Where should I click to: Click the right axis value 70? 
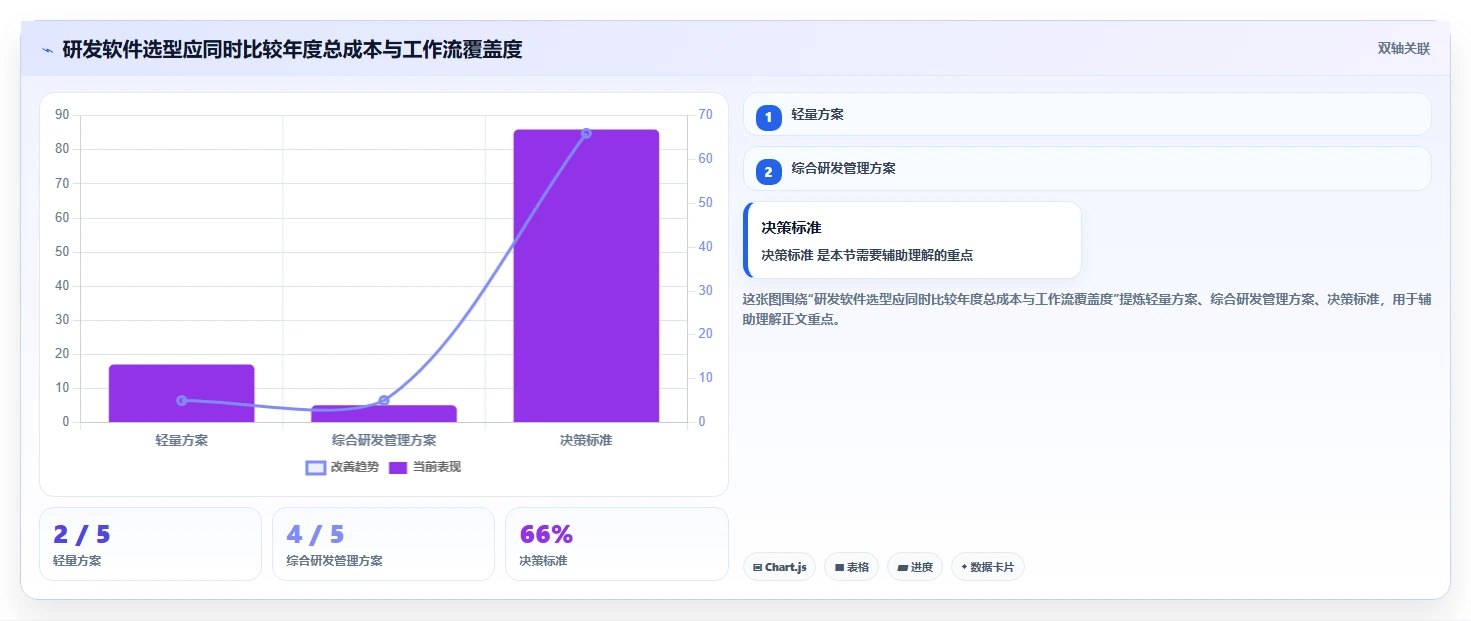(706, 115)
